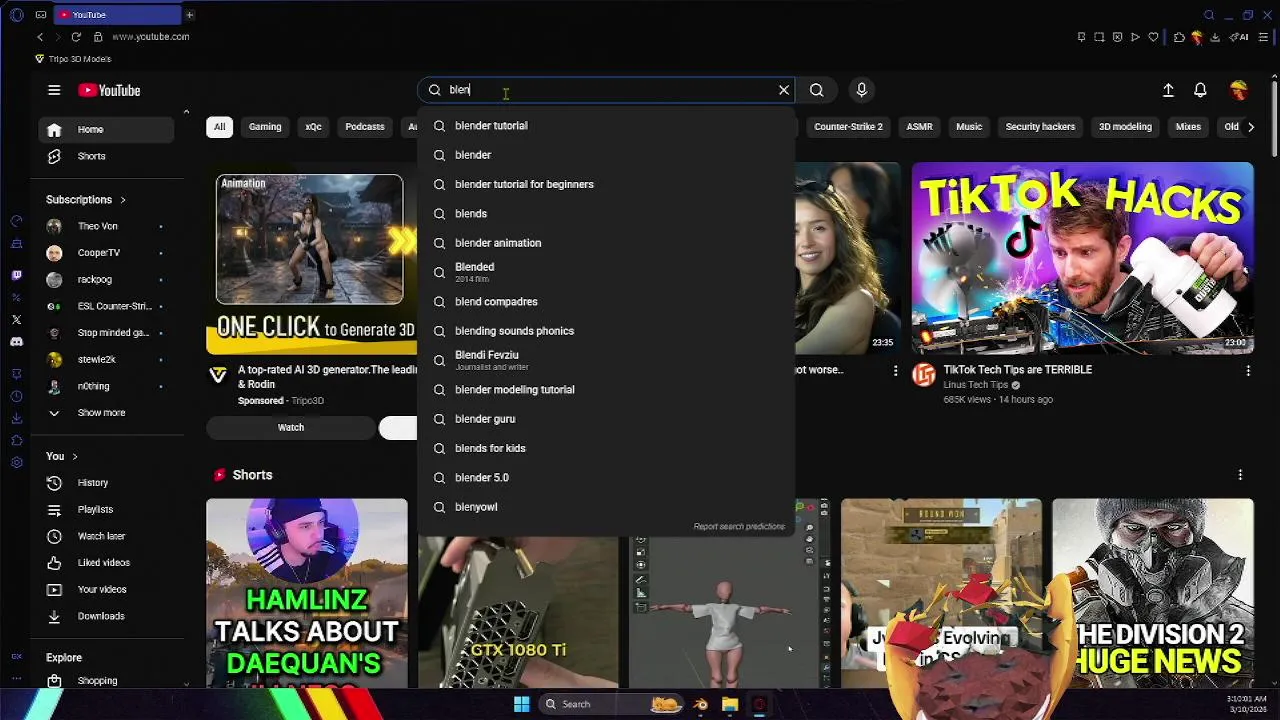Go back in browser history
1280x720 pixels.
(40, 37)
